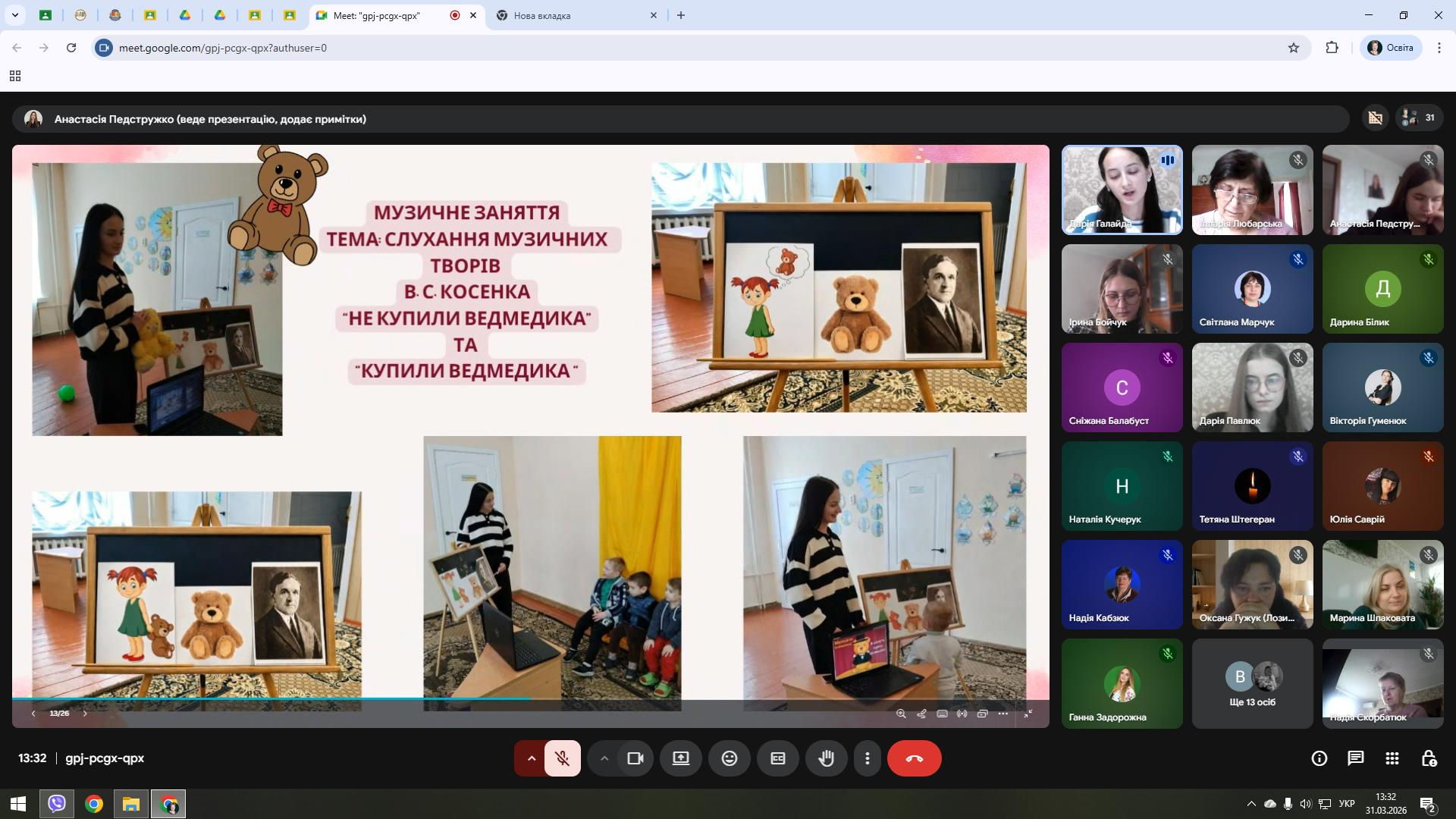Start presenting your screen
The height and width of the screenshot is (819, 1456).
(x=681, y=758)
